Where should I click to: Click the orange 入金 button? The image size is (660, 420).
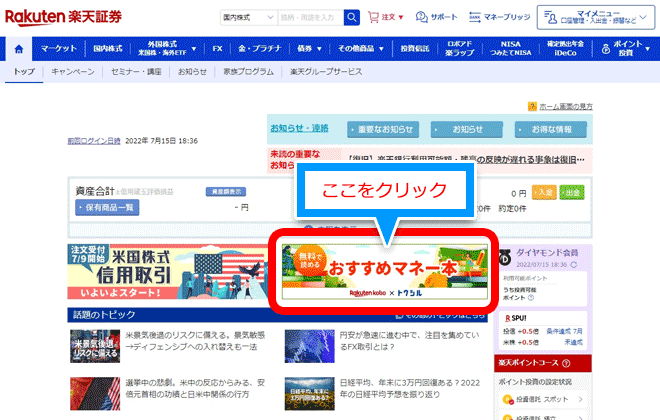(544, 192)
